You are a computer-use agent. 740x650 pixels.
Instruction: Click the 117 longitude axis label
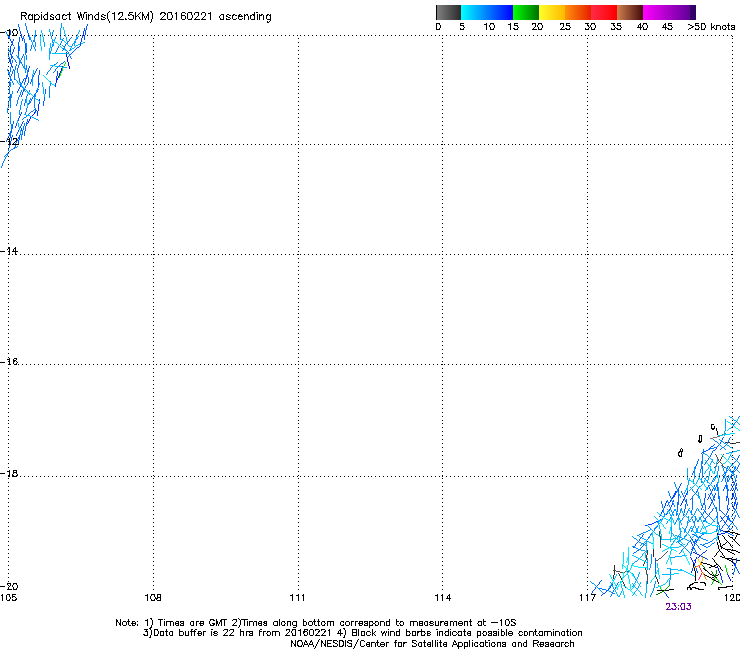click(x=588, y=598)
